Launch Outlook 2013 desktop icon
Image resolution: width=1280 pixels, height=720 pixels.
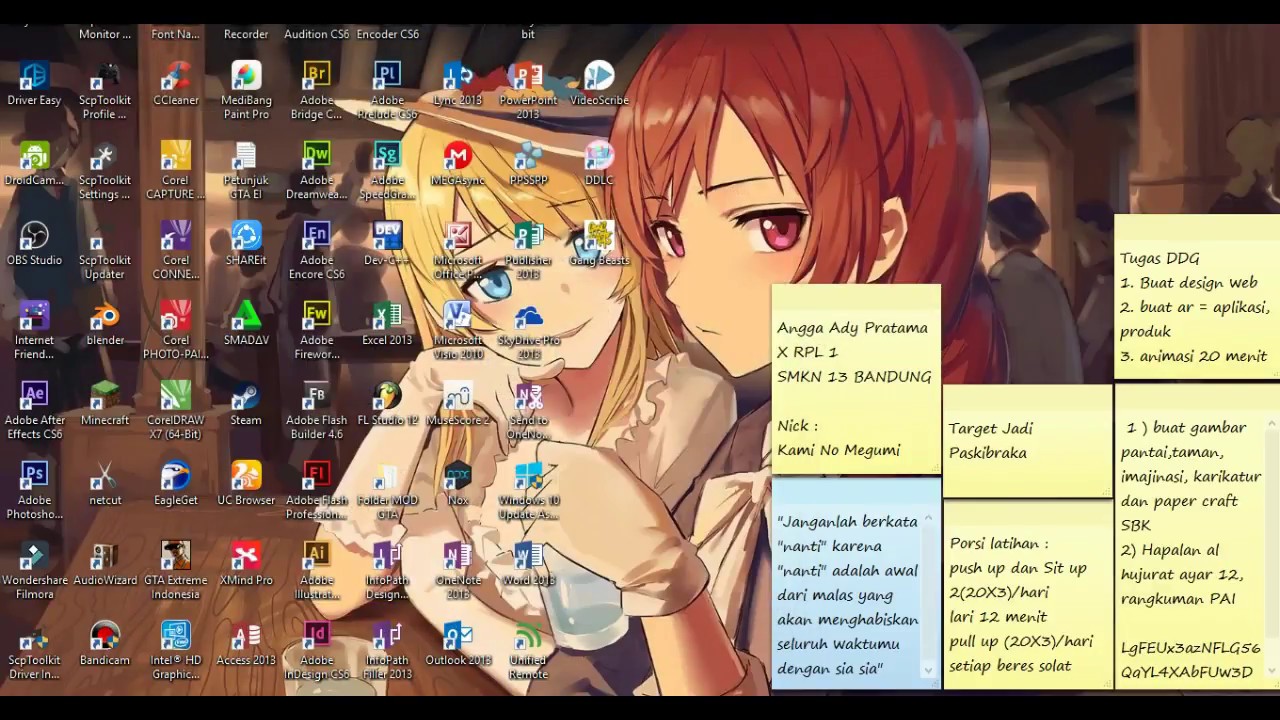coord(458,644)
